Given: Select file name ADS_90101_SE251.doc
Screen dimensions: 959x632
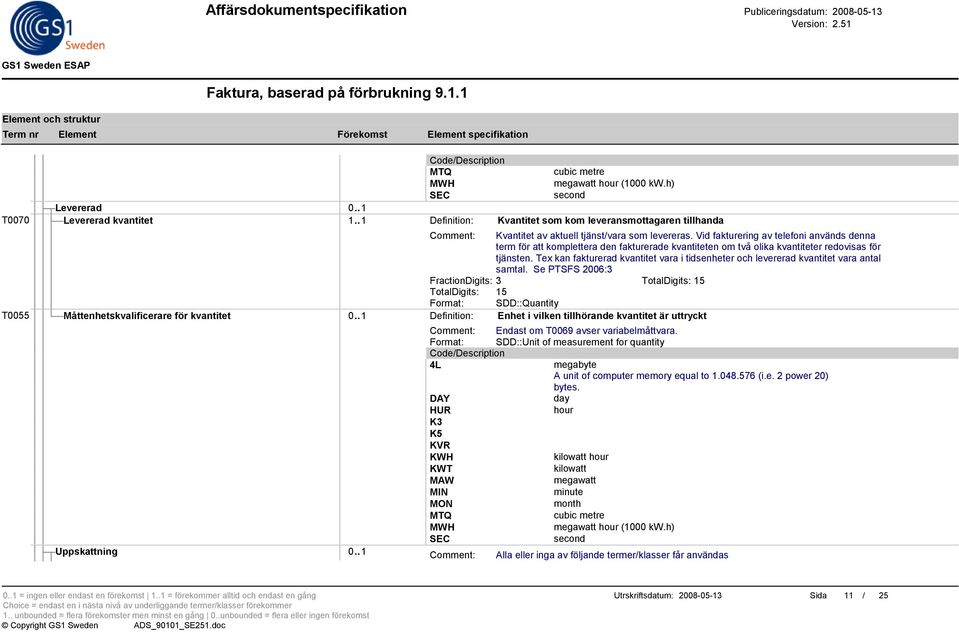Looking at the screenshot, I should click(x=179, y=625).
